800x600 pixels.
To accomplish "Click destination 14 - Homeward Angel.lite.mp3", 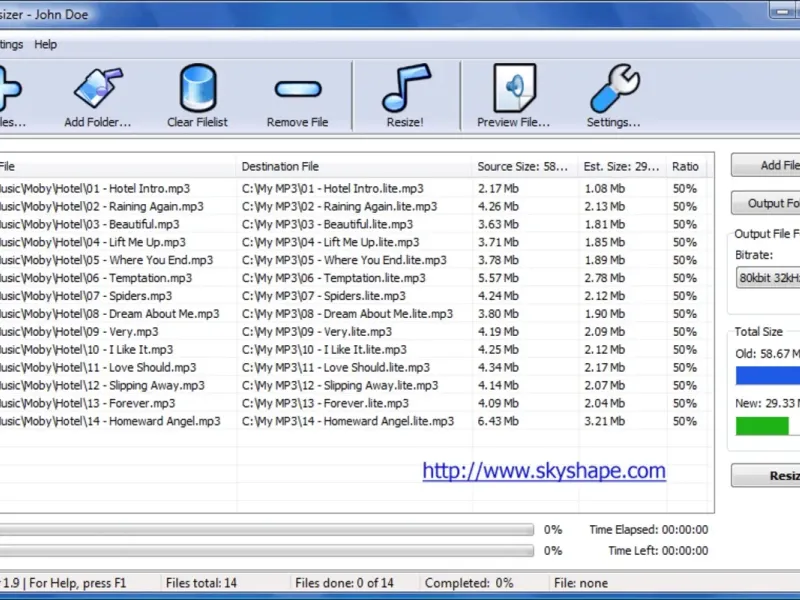I will (x=348, y=421).
